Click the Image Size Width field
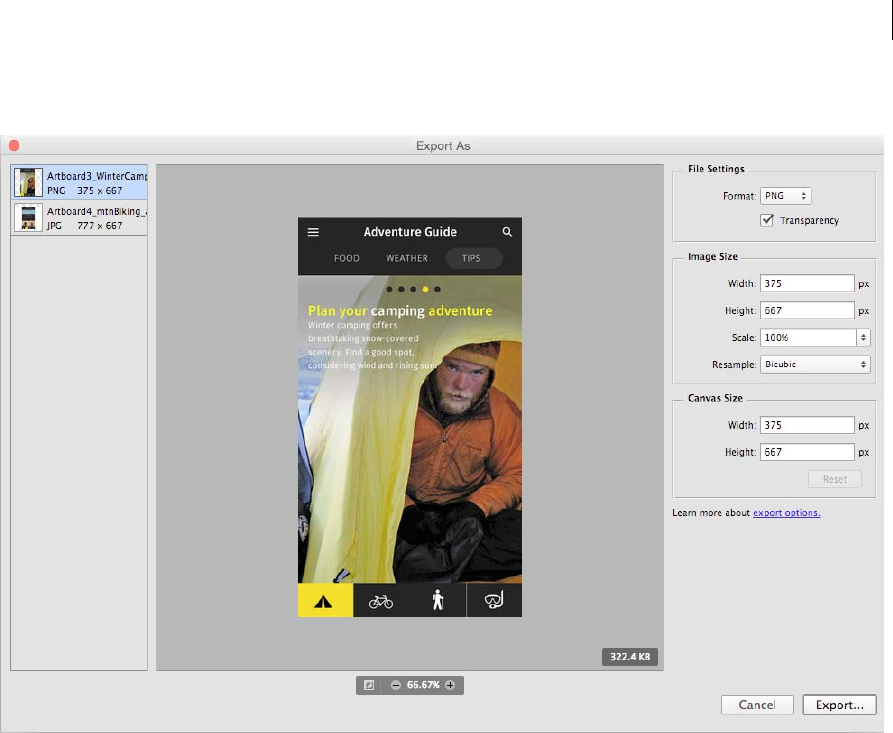Image resolution: width=893 pixels, height=733 pixels. click(x=807, y=284)
